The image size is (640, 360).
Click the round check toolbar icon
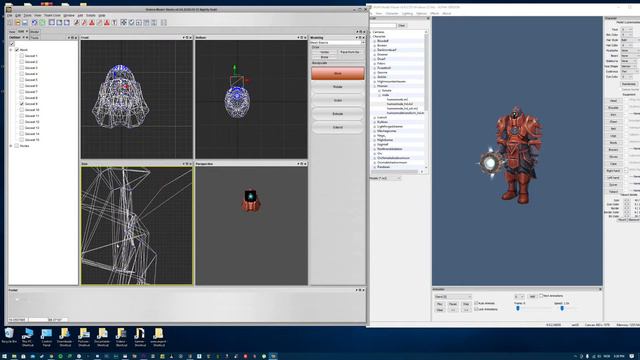131,22
